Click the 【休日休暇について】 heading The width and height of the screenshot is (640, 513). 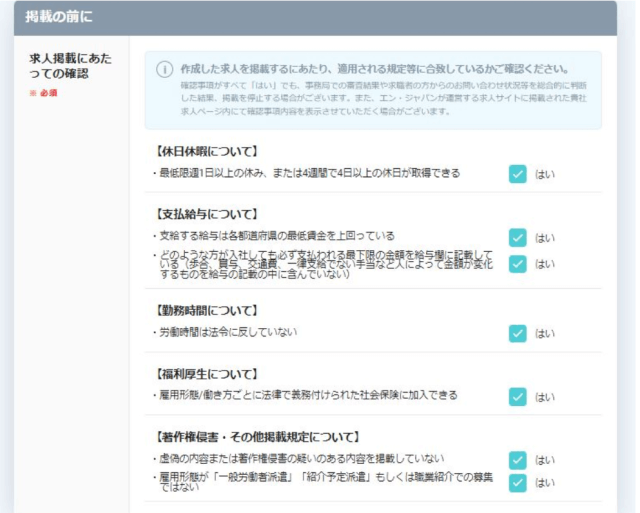click(x=207, y=152)
